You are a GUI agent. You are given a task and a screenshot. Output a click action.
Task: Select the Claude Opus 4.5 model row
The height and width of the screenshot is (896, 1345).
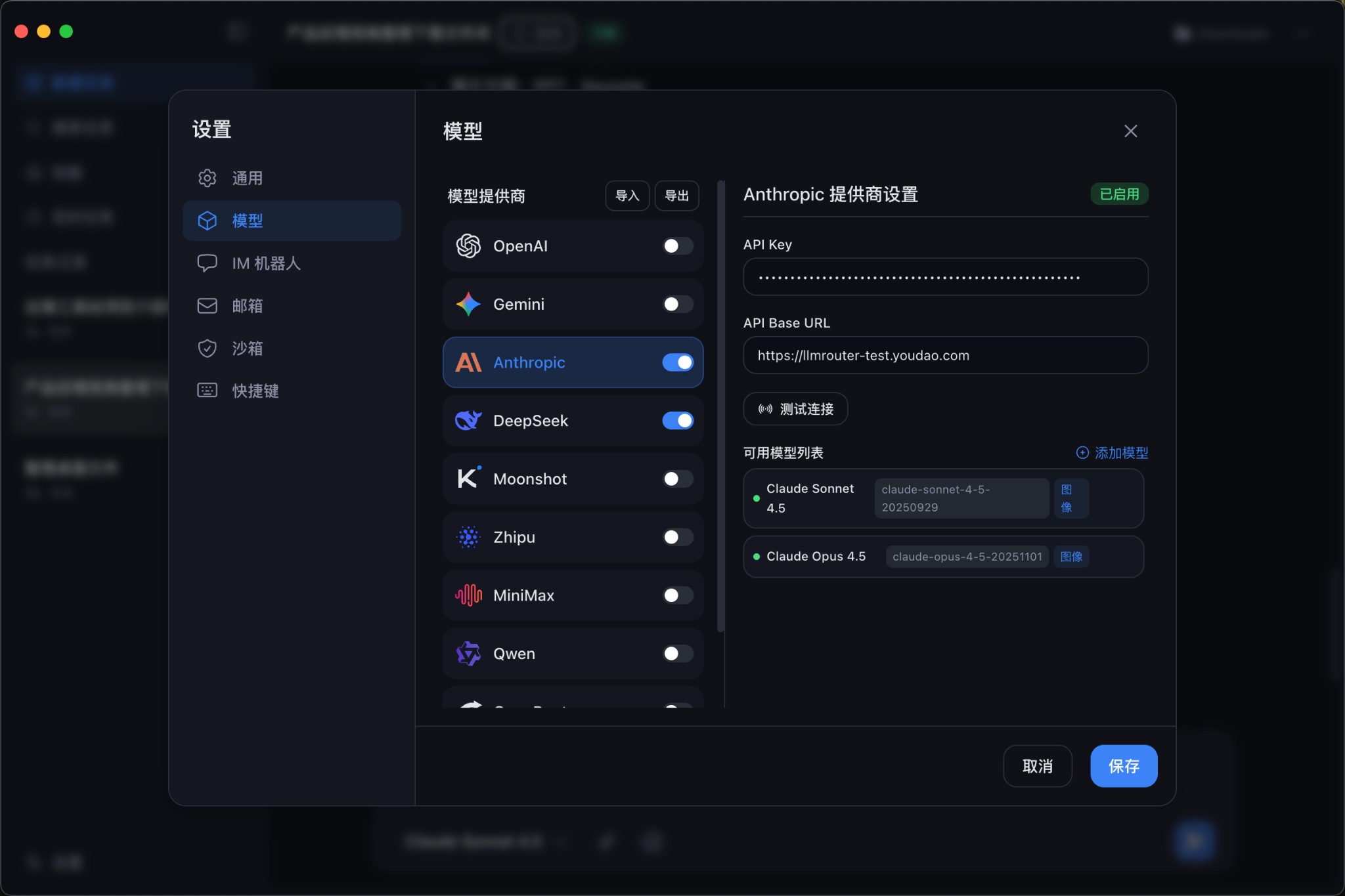pyautogui.click(x=943, y=556)
